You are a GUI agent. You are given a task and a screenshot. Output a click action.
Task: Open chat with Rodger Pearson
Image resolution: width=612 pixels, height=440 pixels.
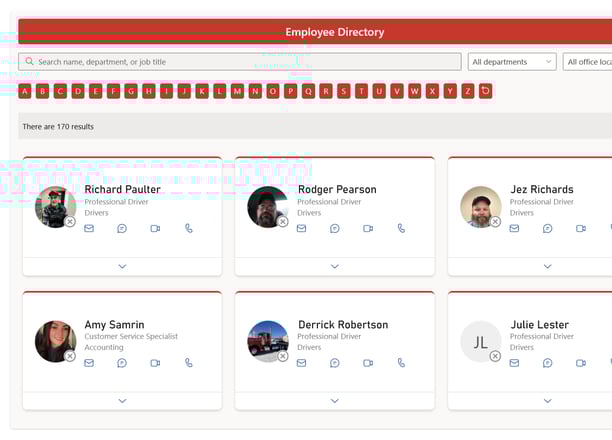point(334,228)
